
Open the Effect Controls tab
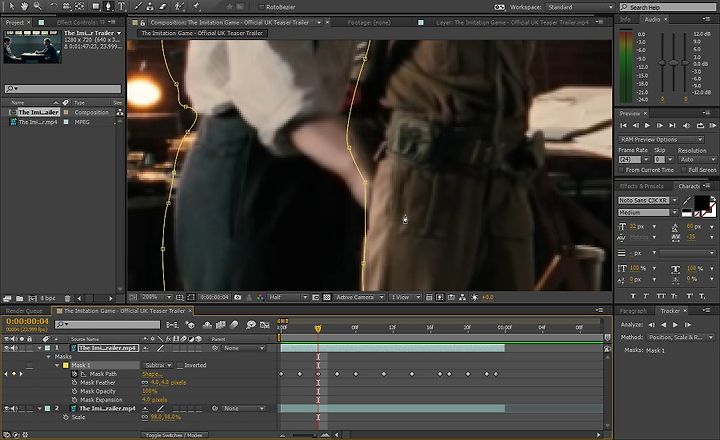coord(81,22)
